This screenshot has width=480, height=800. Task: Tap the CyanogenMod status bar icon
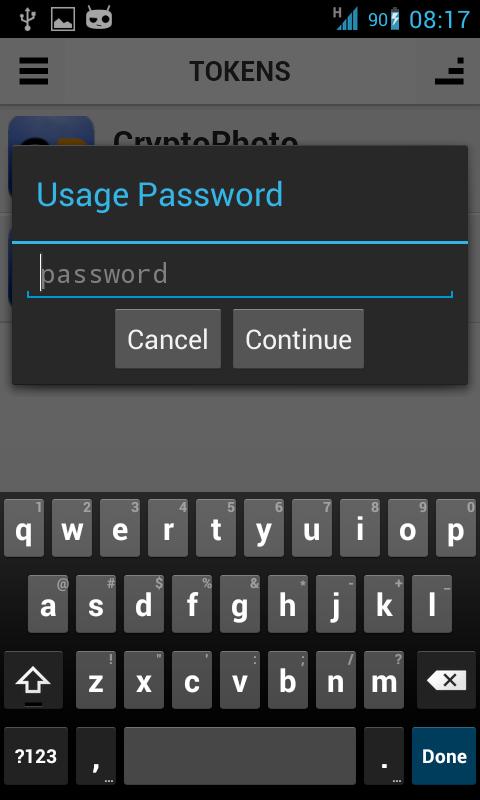coord(99,18)
